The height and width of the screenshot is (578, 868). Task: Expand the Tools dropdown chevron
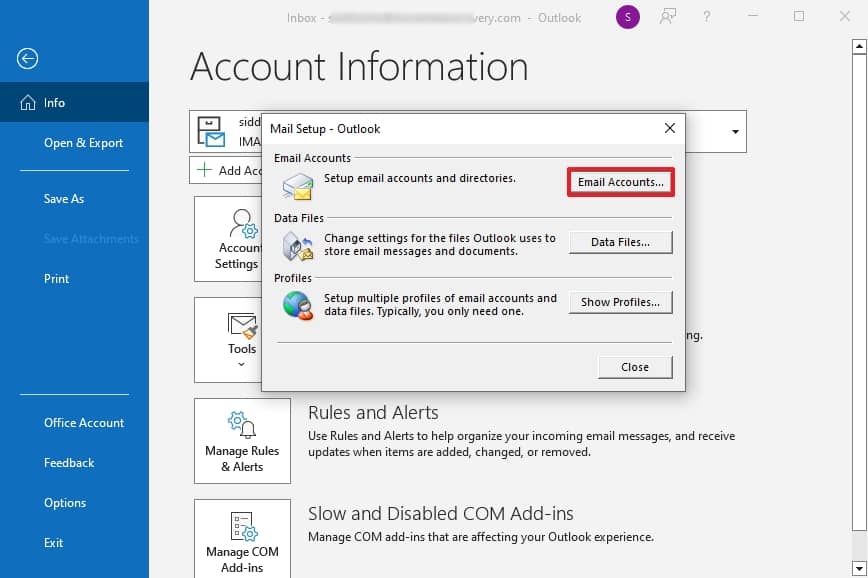[x=241, y=364]
